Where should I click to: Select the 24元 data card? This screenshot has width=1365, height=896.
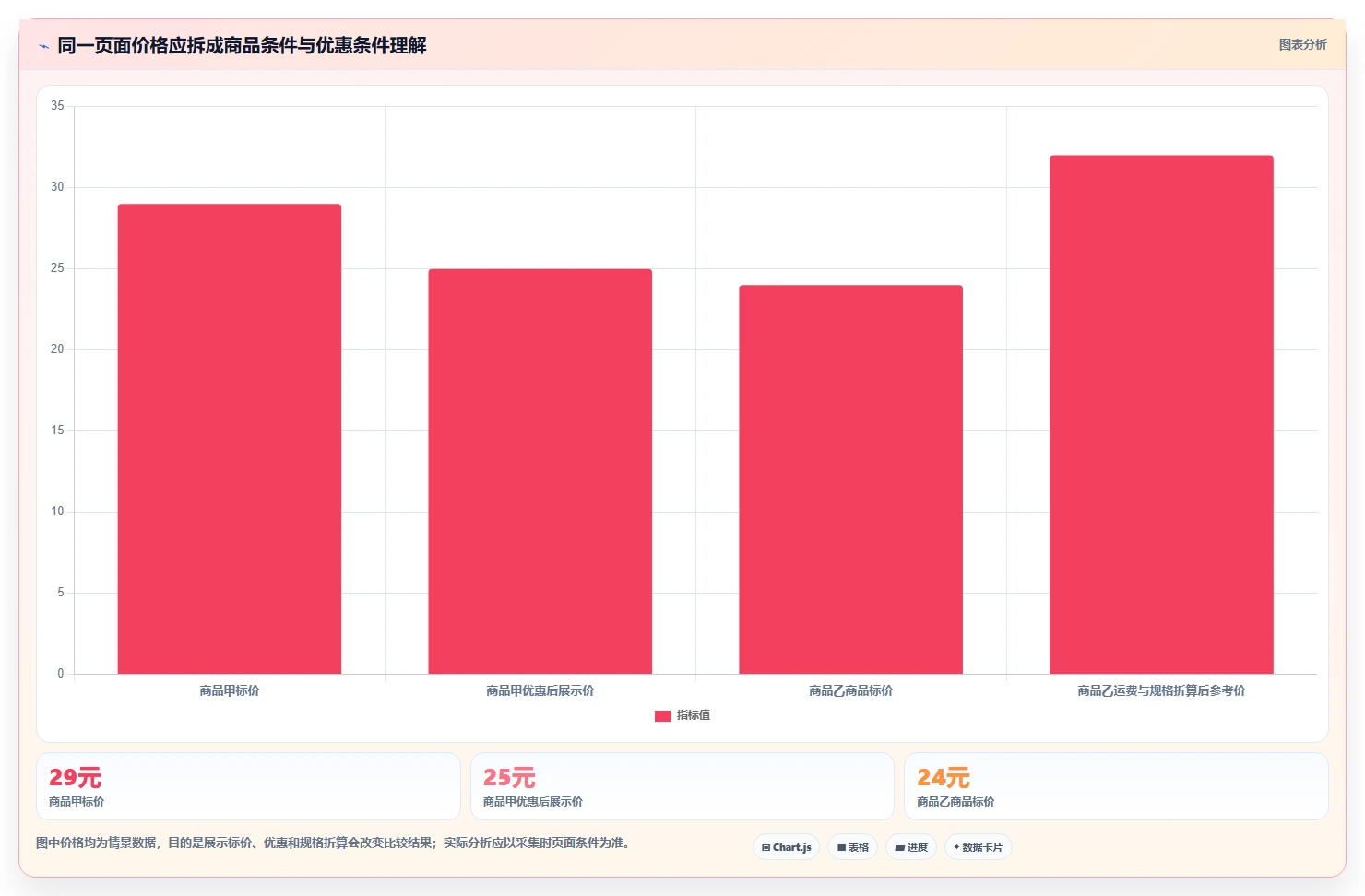(1116, 786)
